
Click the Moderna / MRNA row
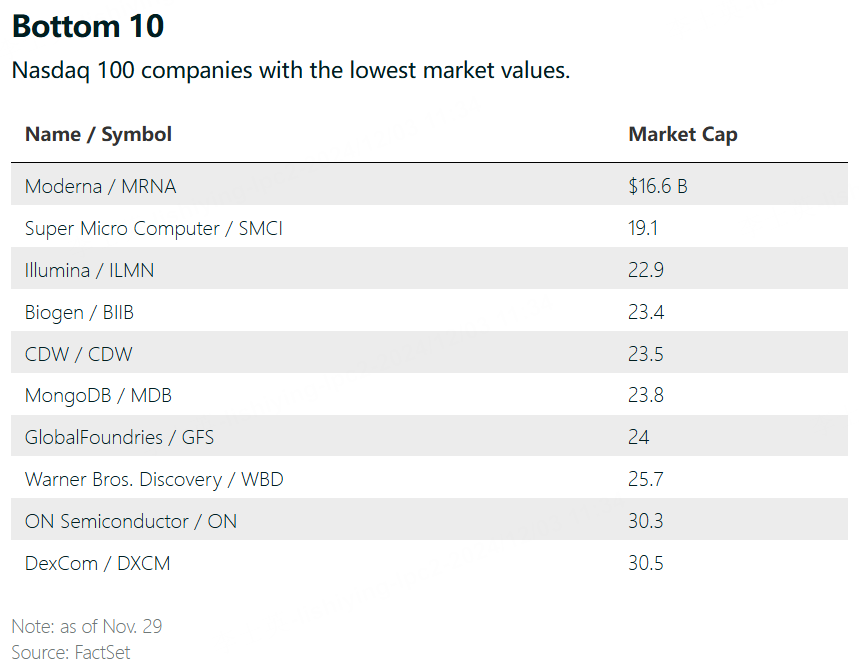pos(100,186)
